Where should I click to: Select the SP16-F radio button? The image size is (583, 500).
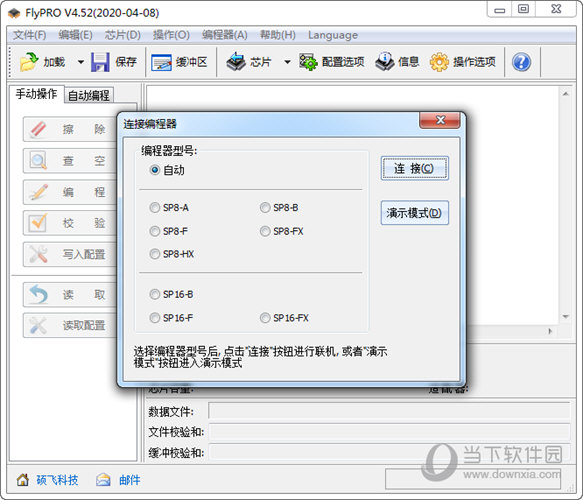[155, 318]
